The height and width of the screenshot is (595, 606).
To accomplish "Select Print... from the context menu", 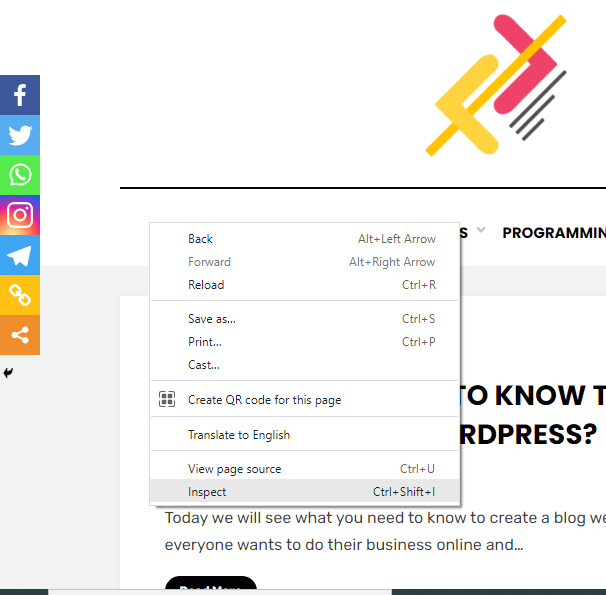I will 305,342.
